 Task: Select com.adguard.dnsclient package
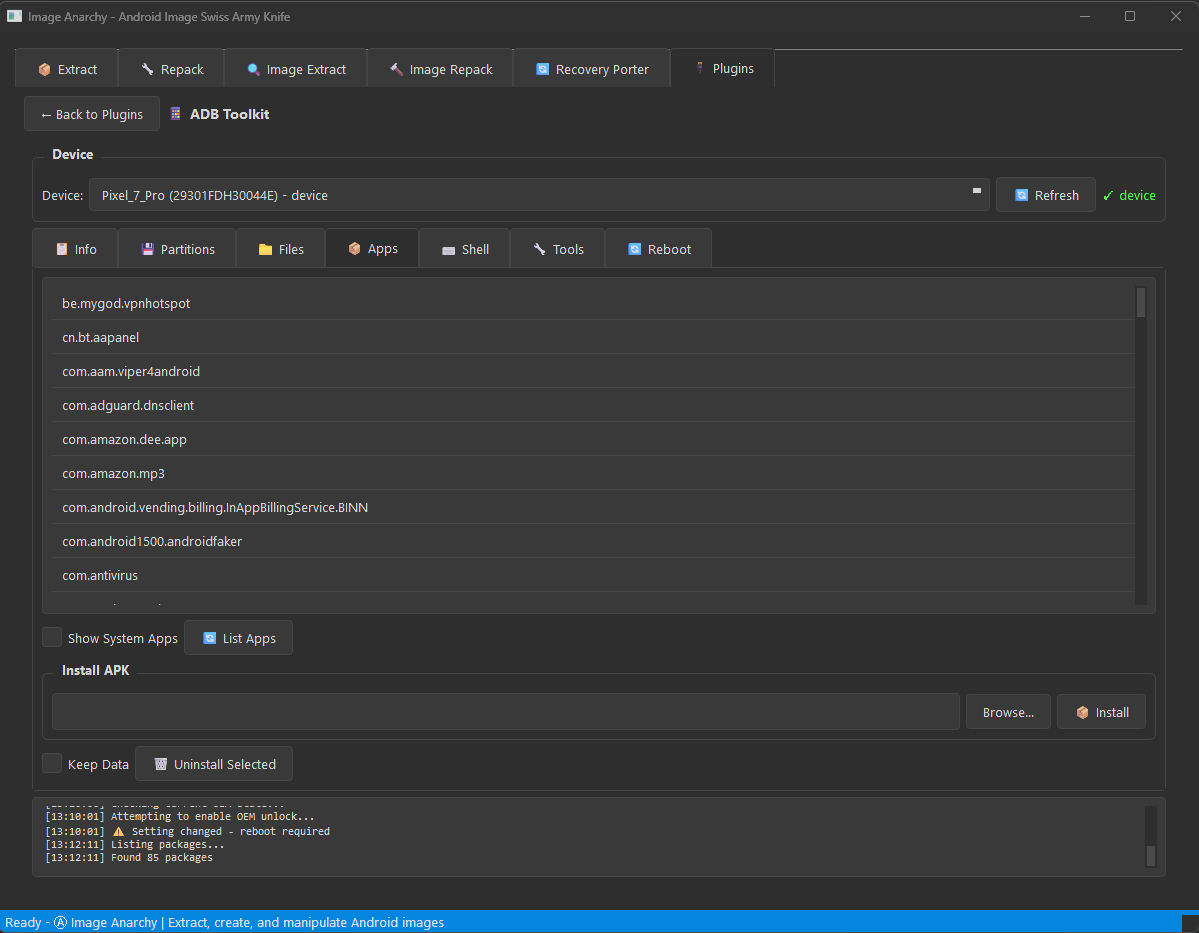click(x=593, y=405)
